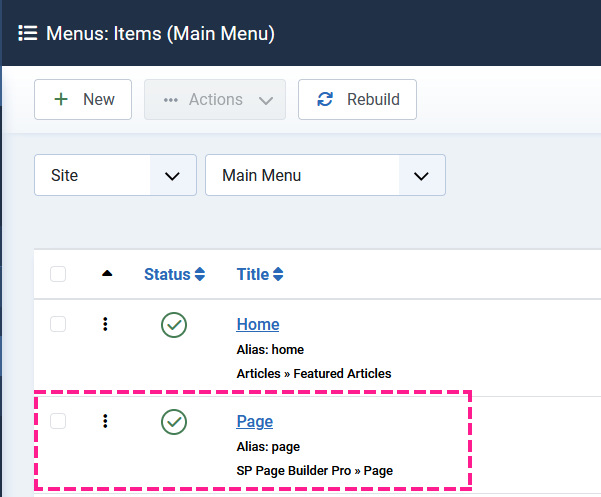Click the published status icon for Home

(x=174, y=324)
